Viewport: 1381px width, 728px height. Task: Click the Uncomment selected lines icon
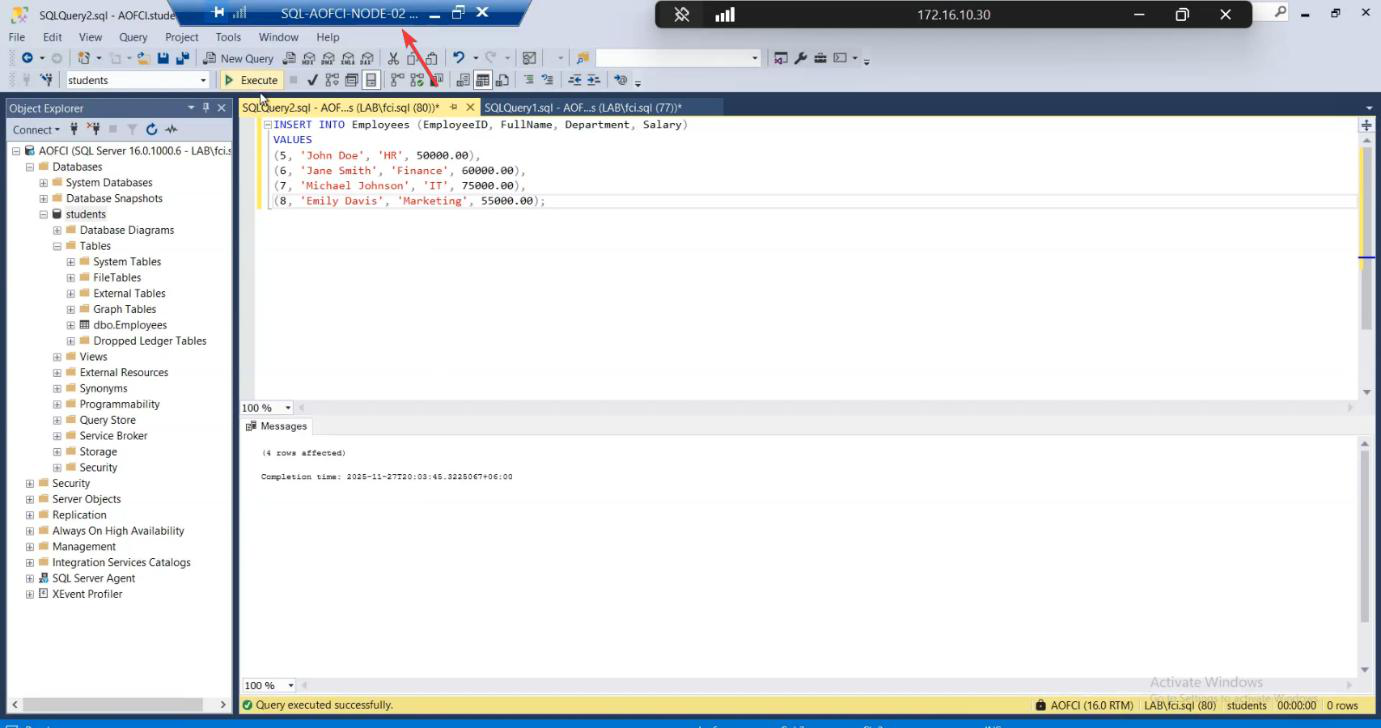point(547,80)
